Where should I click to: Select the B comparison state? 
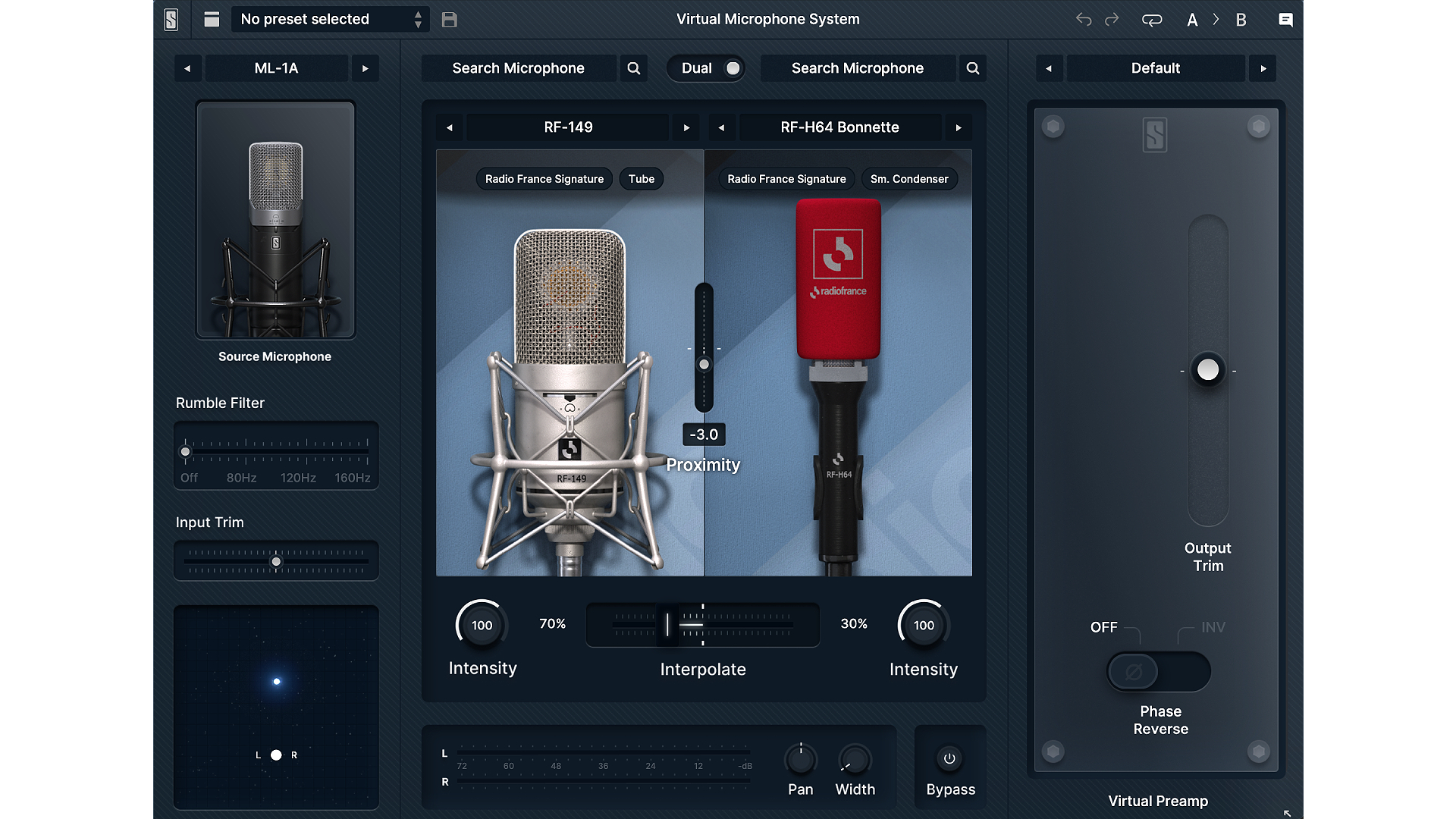pyautogui.click(x=1241, y=20)
